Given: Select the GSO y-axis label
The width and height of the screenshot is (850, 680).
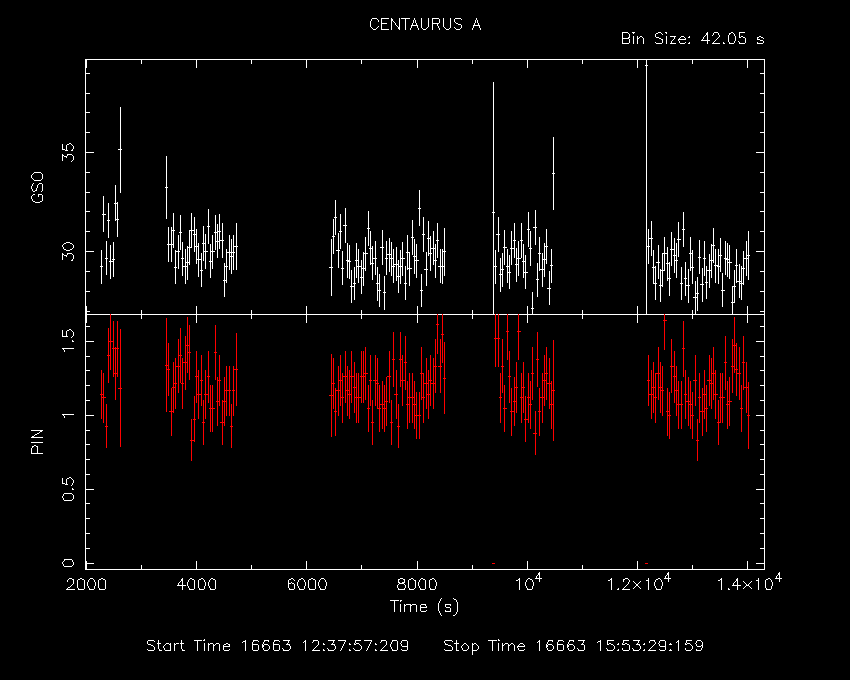Looking at the screenshot, I should pos(37,188).
